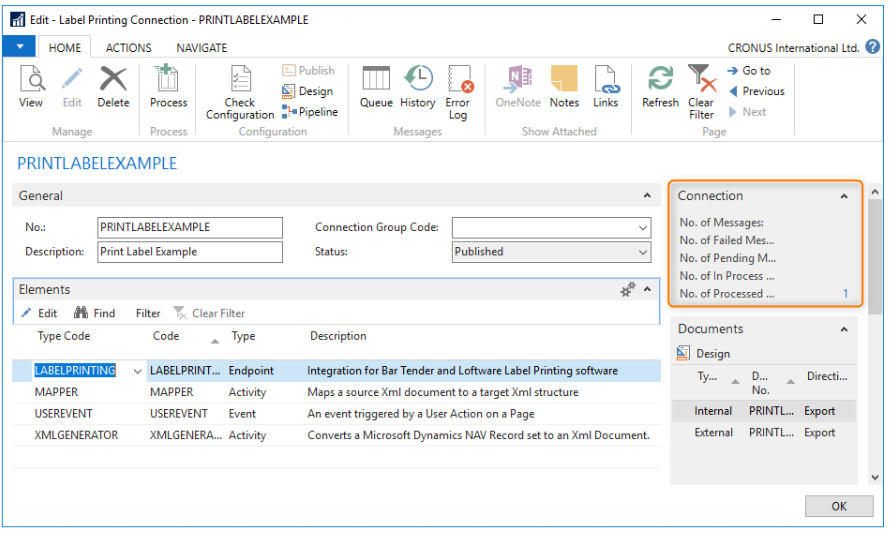The image size is (889, 539).
Task: Click the Type column header
Action: pyautogui.click(x=243, y=336)
